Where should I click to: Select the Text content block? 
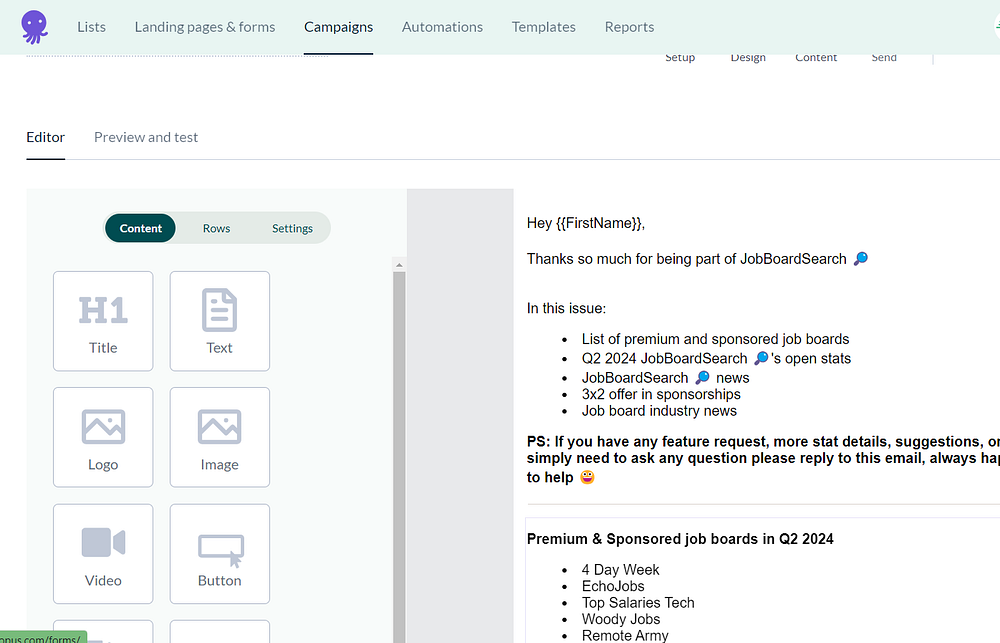coord(219,321)
